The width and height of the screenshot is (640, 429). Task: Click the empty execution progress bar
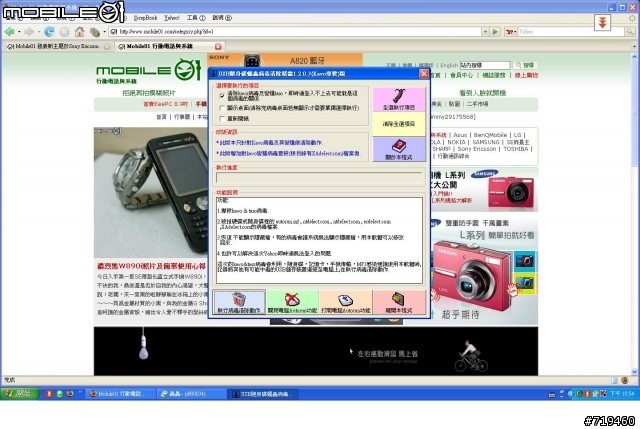pyautogui.click(x=319, y=177)
